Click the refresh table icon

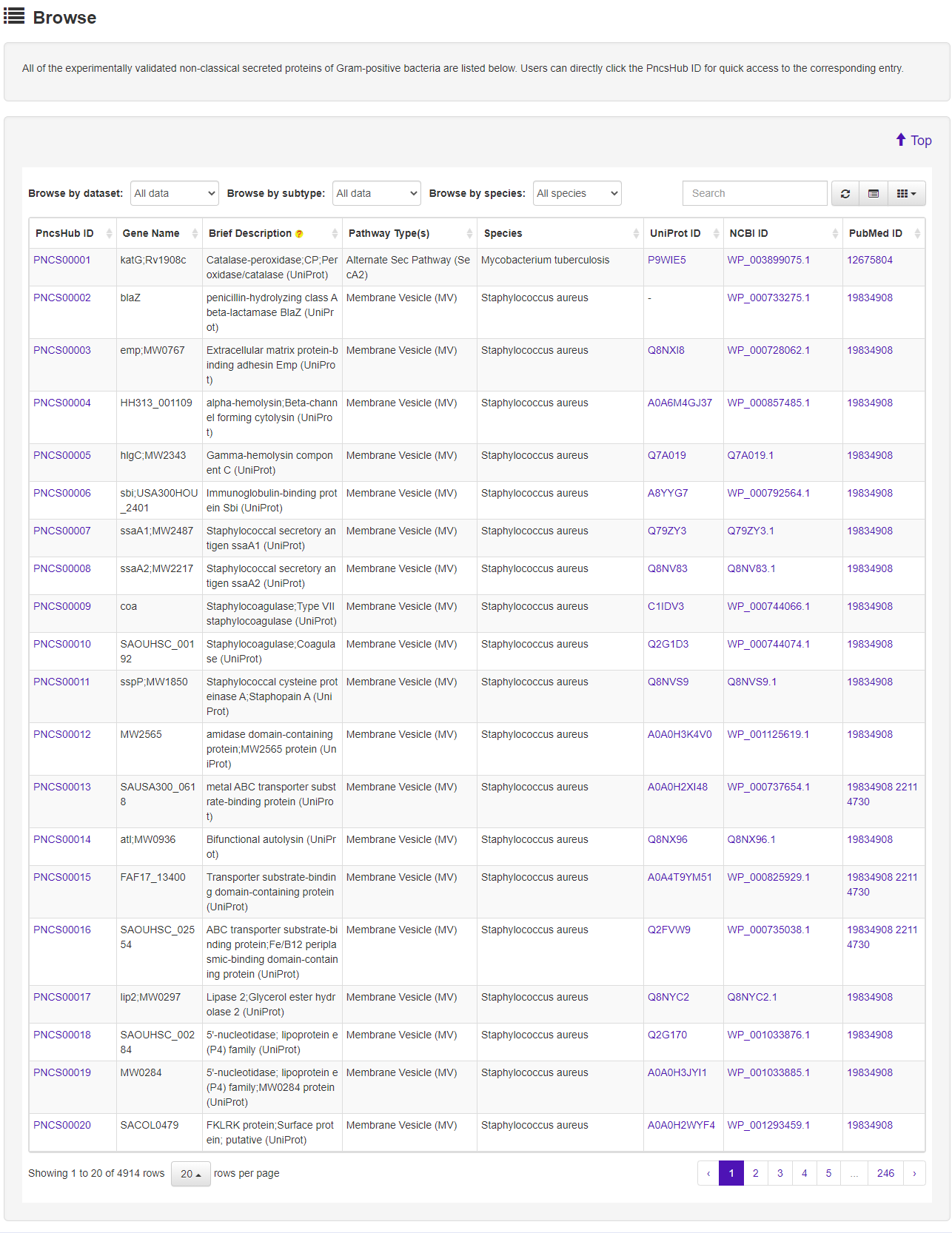(x=845, y=193)
